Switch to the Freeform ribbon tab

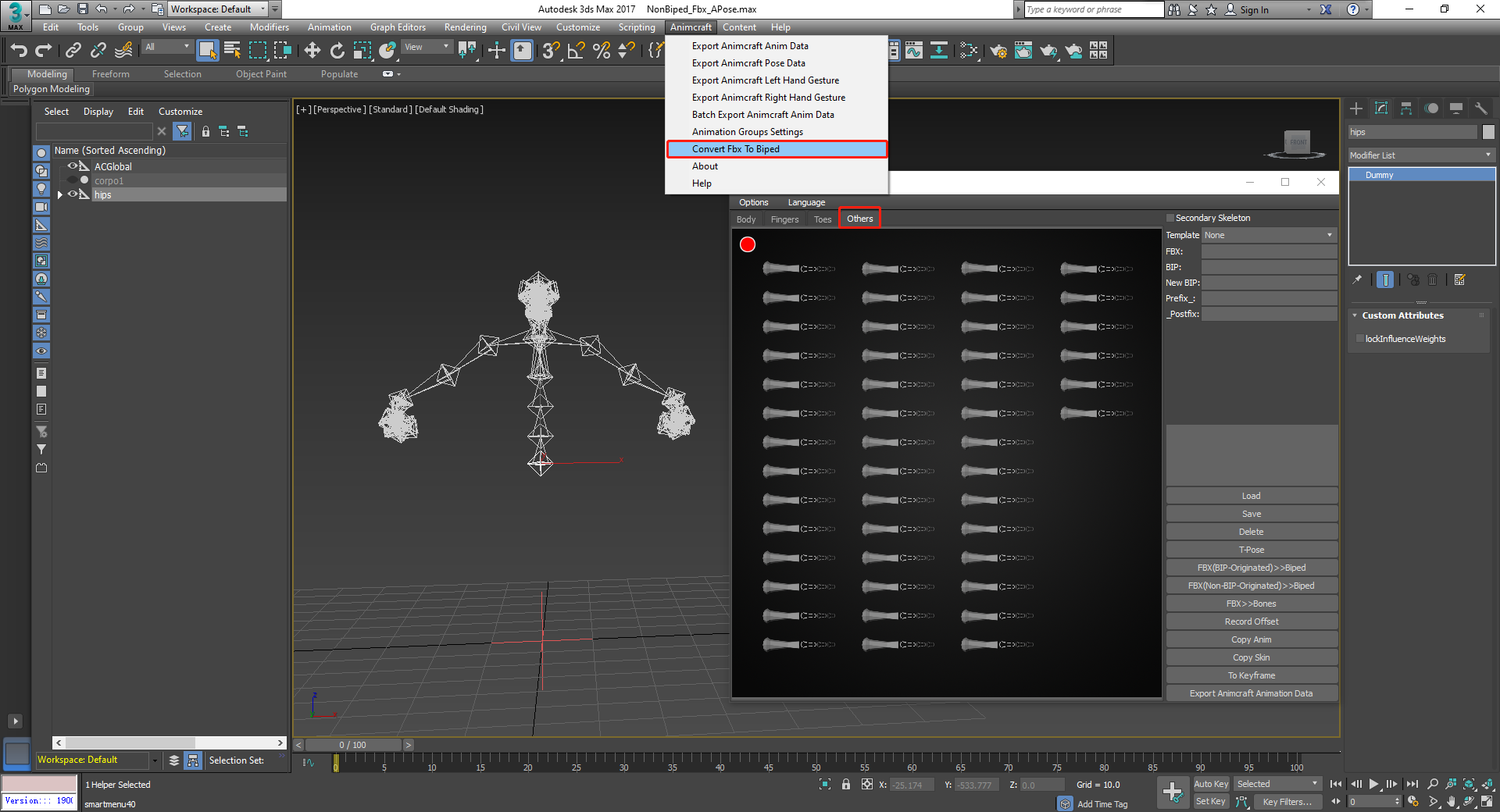pyautogui.click(x=111, y=74)
